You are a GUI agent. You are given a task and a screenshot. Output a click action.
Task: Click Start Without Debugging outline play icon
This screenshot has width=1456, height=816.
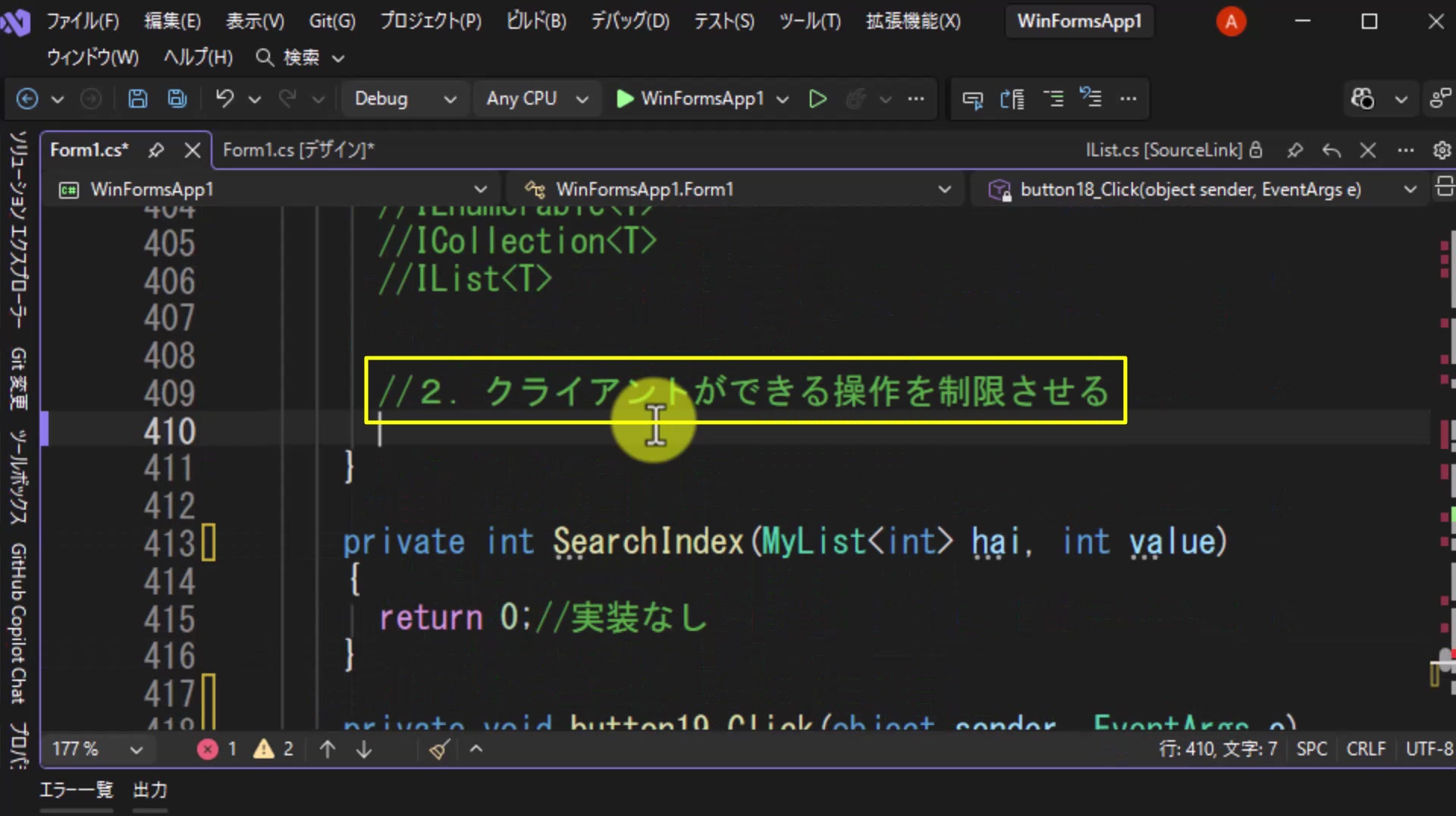[x=817, y=99]
